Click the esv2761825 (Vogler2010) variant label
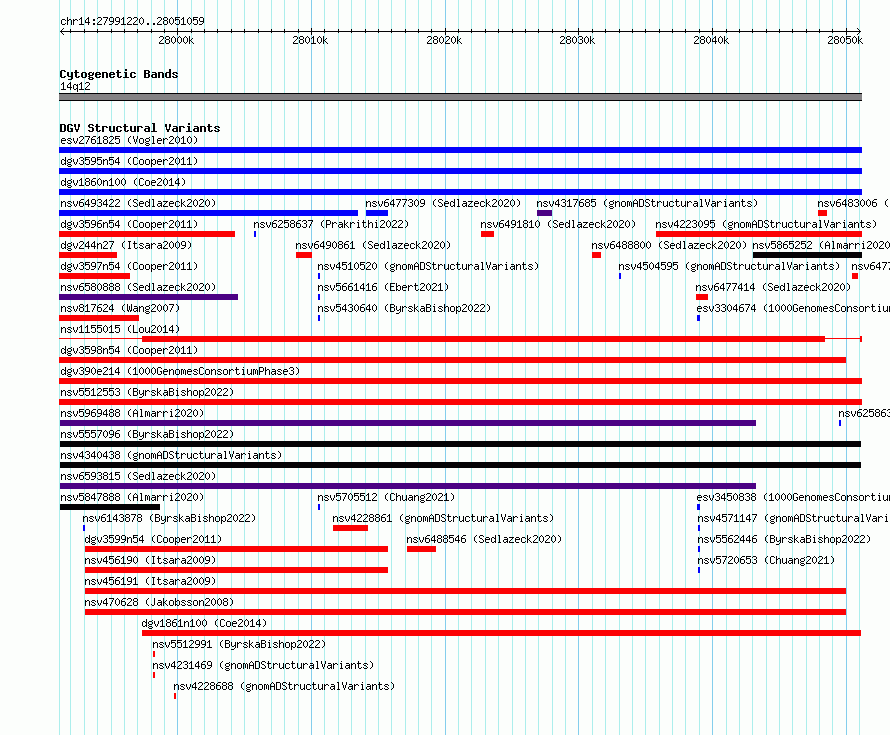 [x=129, y=140]
